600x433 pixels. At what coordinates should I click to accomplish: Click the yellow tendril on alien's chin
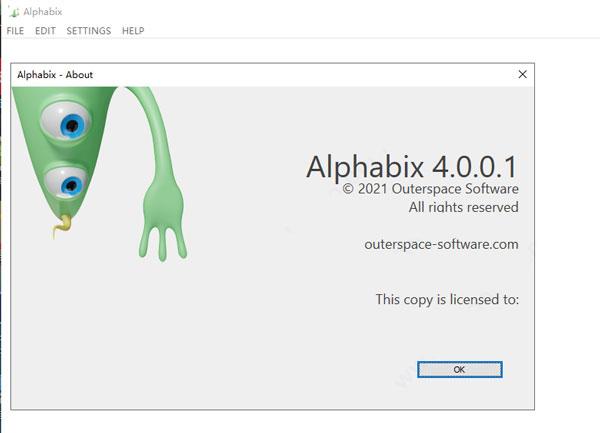(62, 225)
